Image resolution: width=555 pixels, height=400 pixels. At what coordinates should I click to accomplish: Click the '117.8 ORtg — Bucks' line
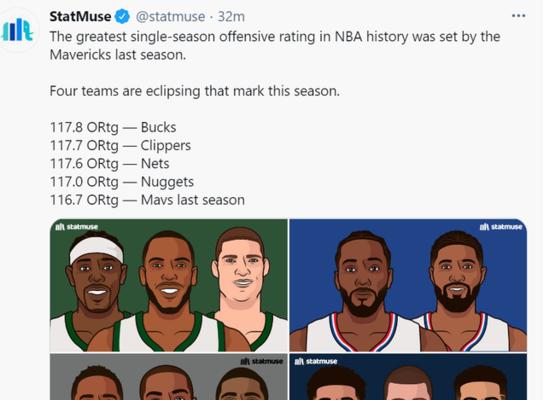click(x=113, y=127)
